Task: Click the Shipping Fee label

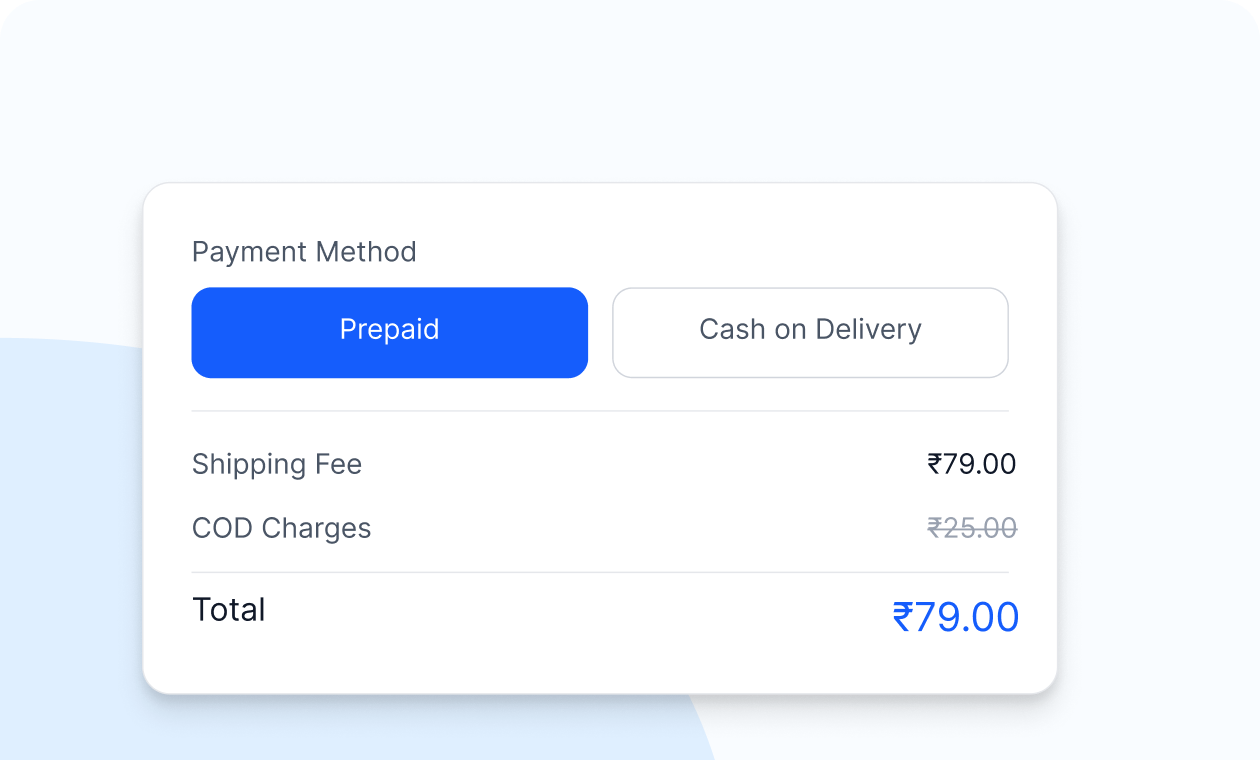Action: click(x=277, y=464)
